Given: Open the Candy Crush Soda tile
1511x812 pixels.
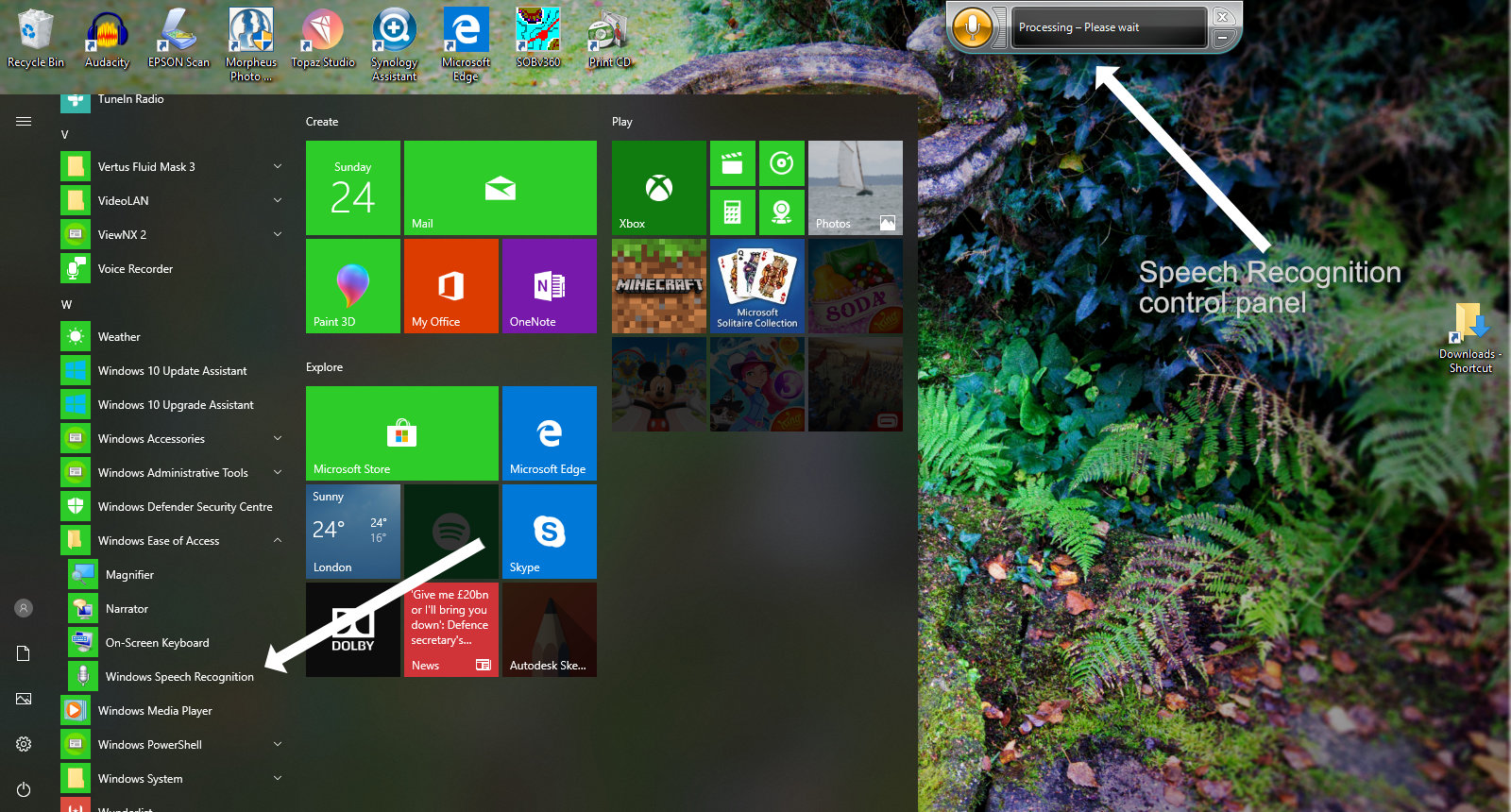Looking at the screenshot, I should pyautogui.click(x=856, y=286).
